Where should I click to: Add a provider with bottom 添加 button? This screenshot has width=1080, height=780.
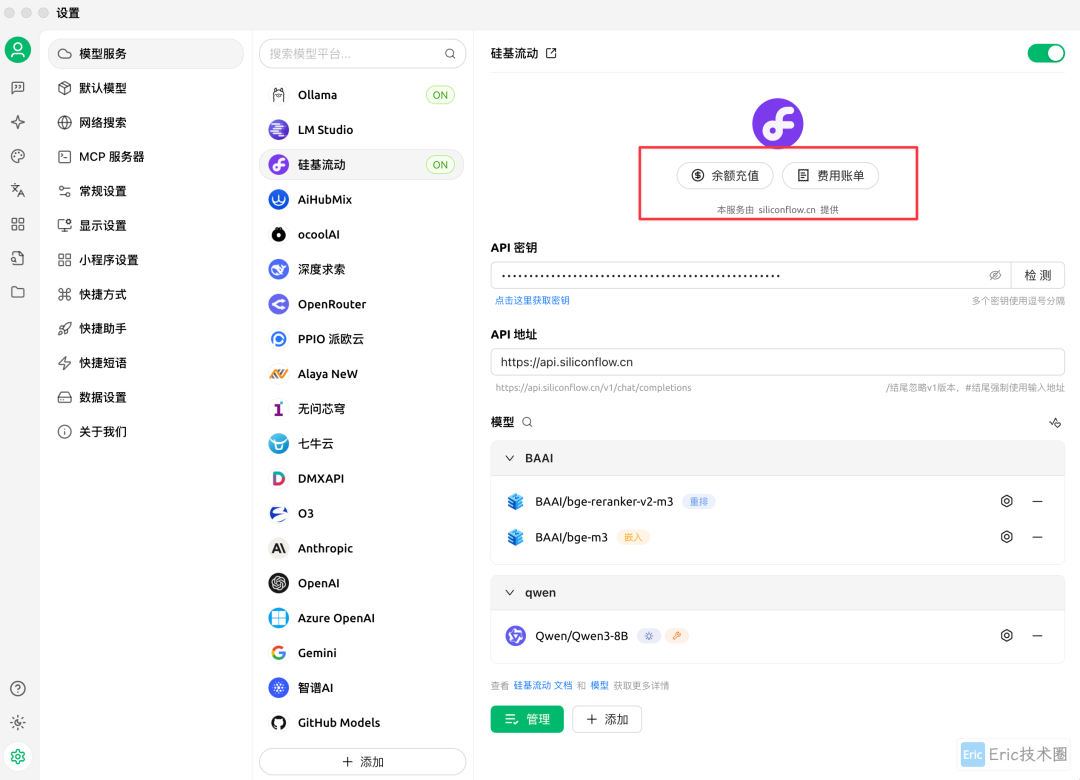[362, 762]
